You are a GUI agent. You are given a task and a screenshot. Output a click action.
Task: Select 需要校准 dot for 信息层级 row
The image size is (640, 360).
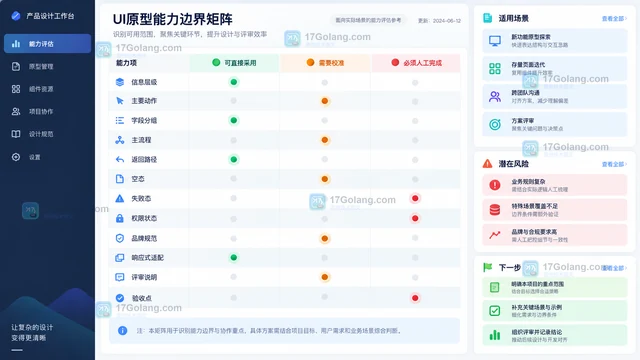pos(324,82)
